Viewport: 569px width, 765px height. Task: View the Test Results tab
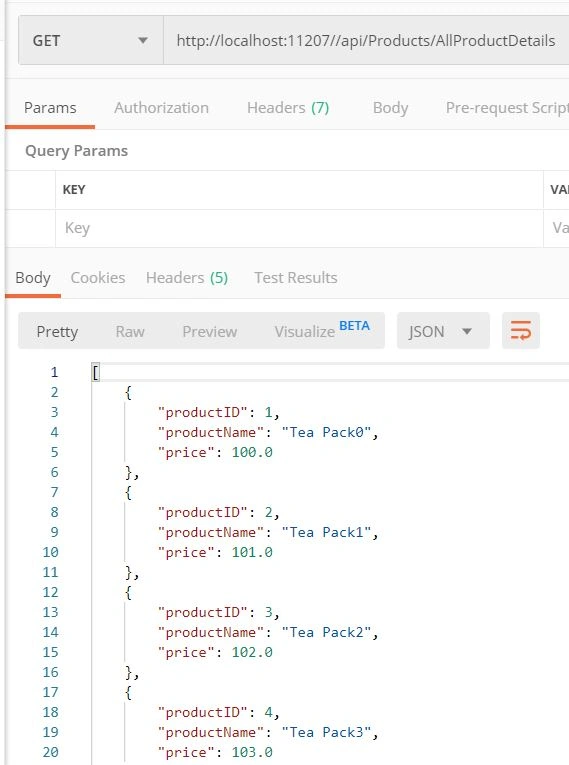[296, 278]
